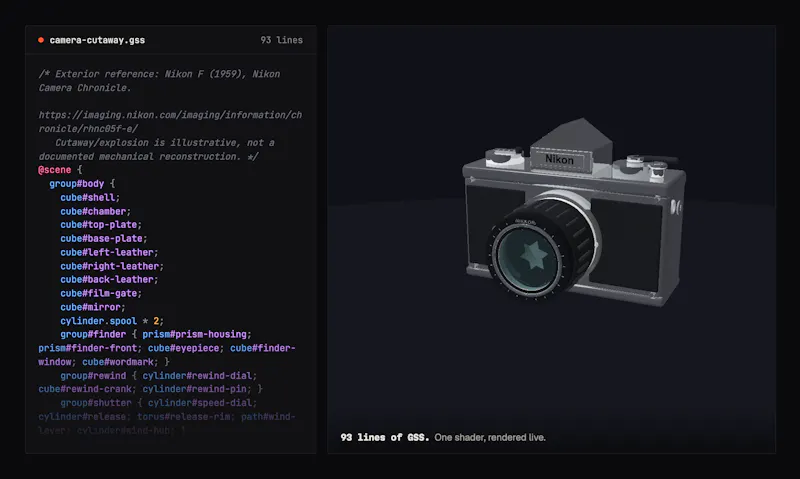Click group#finder in the code
Screen dimensions: 800x479
coord(93,335)
